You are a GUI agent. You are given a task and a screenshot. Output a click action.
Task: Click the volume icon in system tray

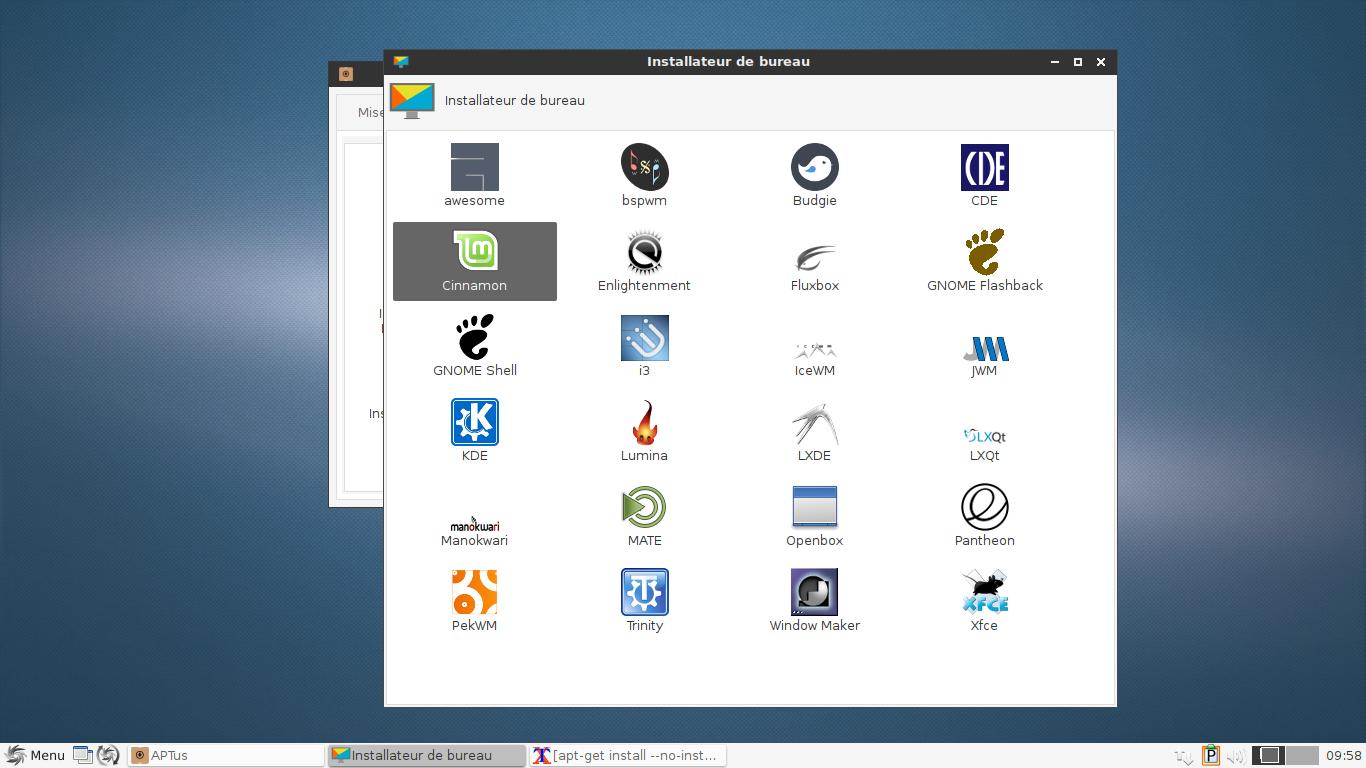click(x=1236, y=756)
